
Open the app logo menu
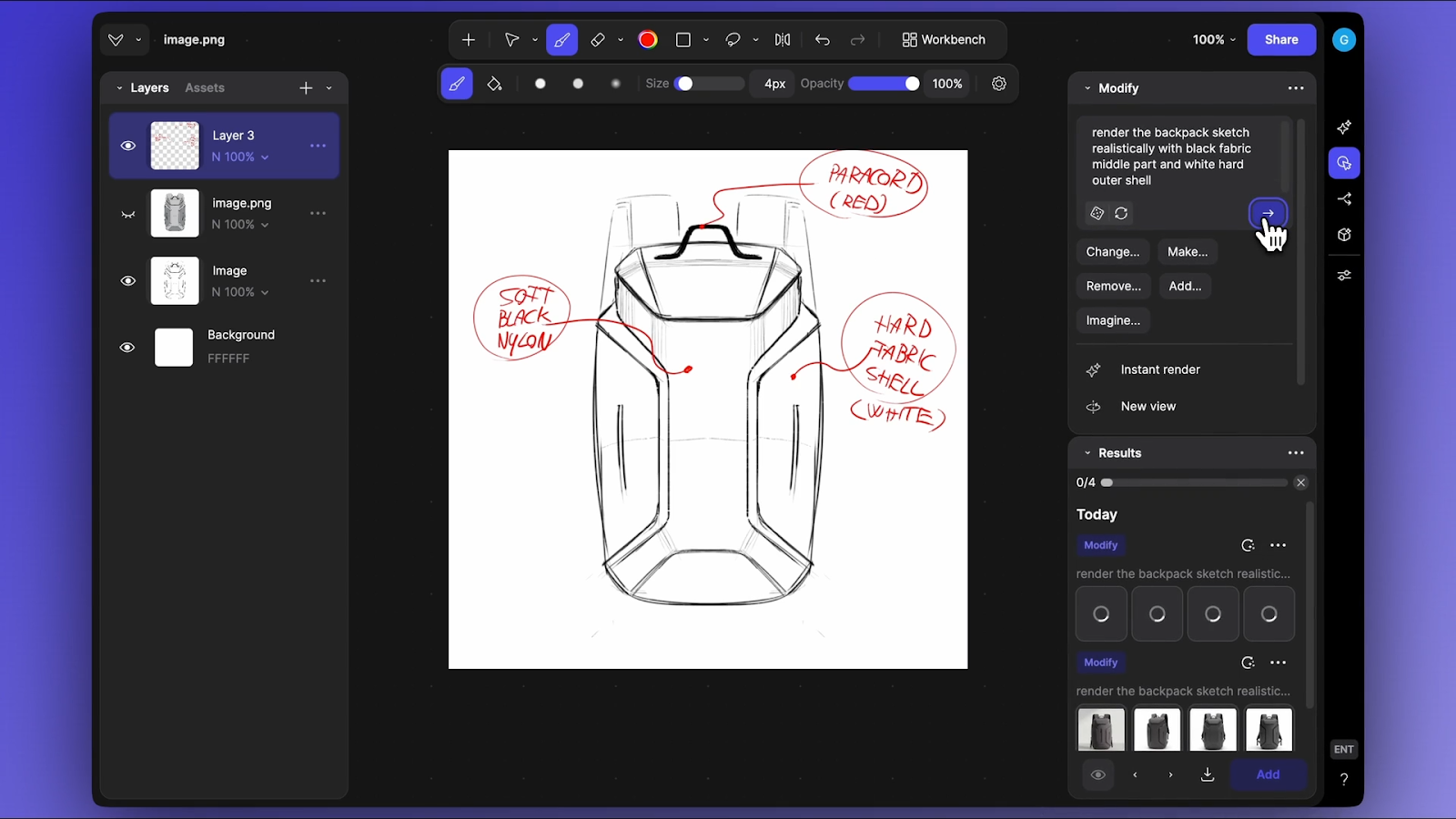click(116, 40)
